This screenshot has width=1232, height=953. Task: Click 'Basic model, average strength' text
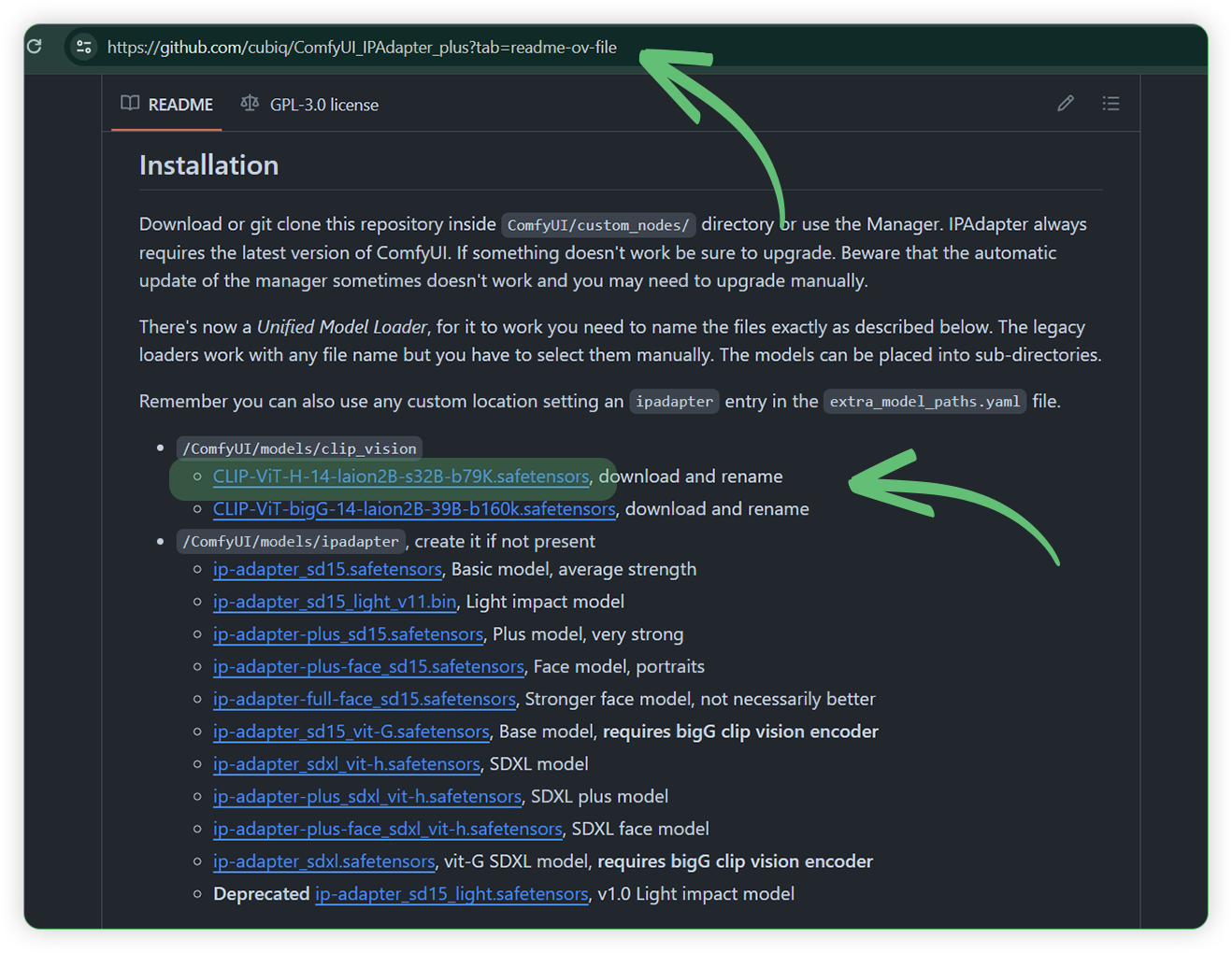(574, 569)
